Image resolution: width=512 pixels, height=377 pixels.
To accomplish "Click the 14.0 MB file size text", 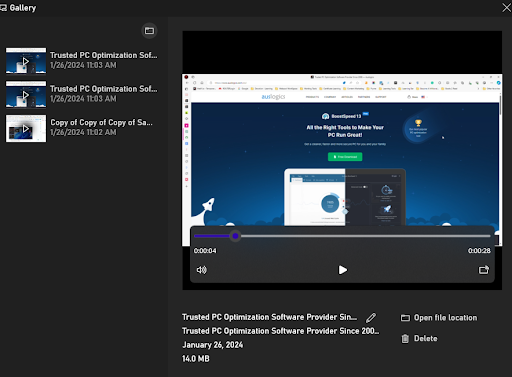I will (x=196, y=359).
